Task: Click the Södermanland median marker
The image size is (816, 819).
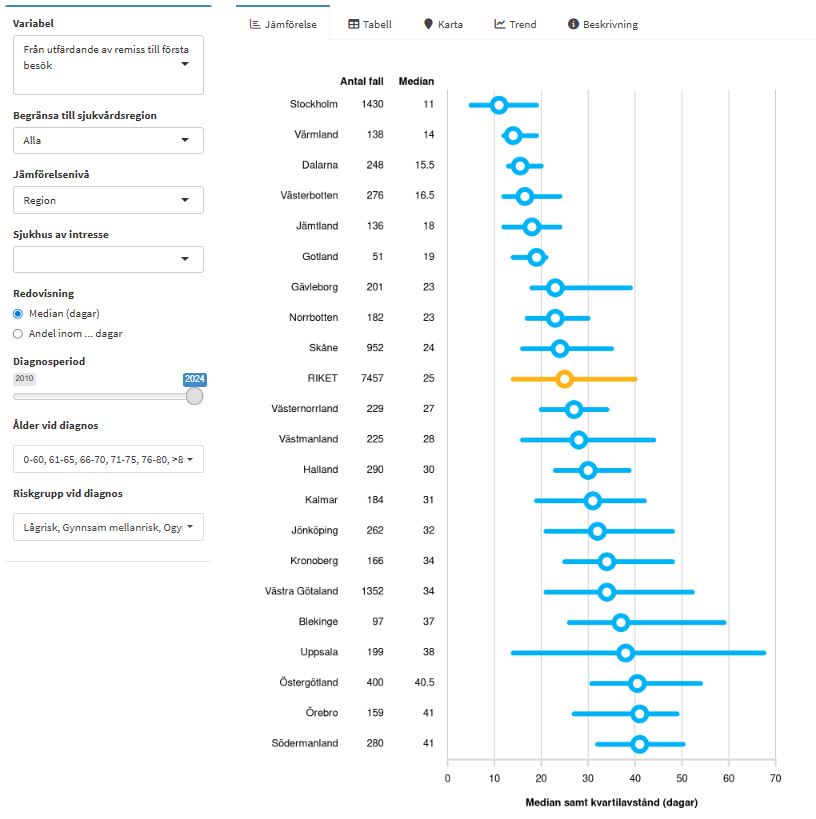Action: click(639, 744)
